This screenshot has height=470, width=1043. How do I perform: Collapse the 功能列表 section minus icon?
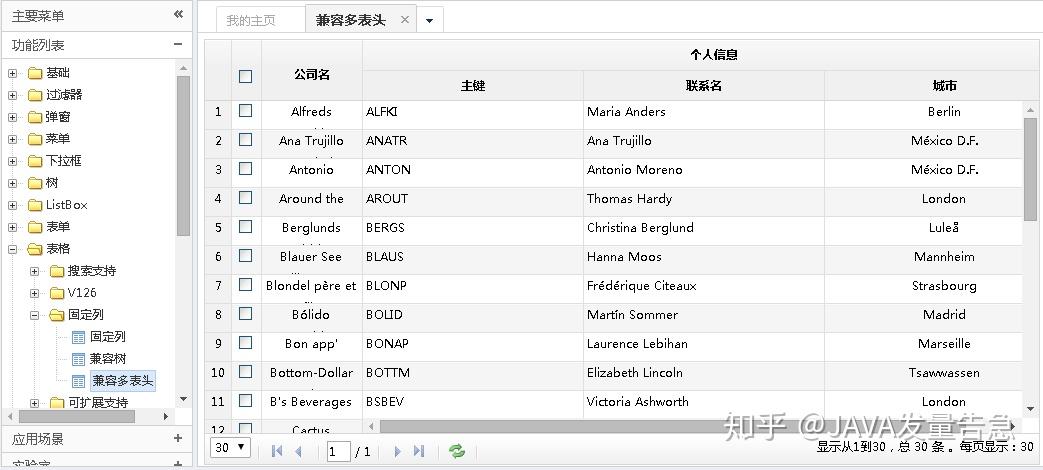[x=178, y=45]
